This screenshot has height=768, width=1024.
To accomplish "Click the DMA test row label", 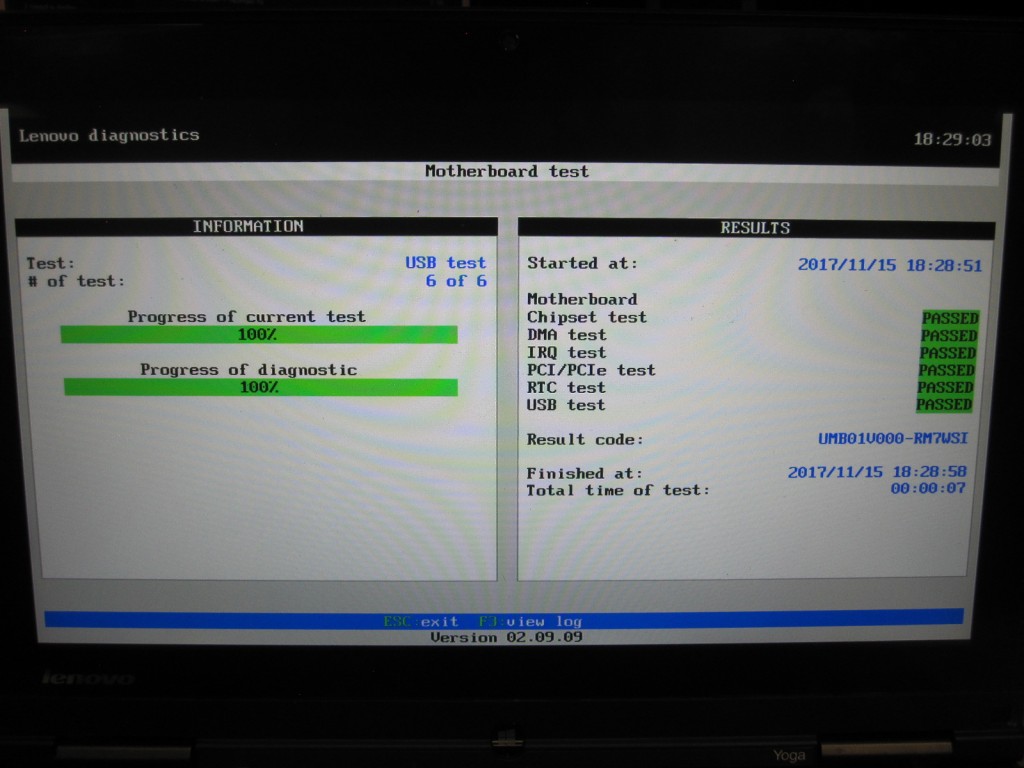I will point(566,335).
